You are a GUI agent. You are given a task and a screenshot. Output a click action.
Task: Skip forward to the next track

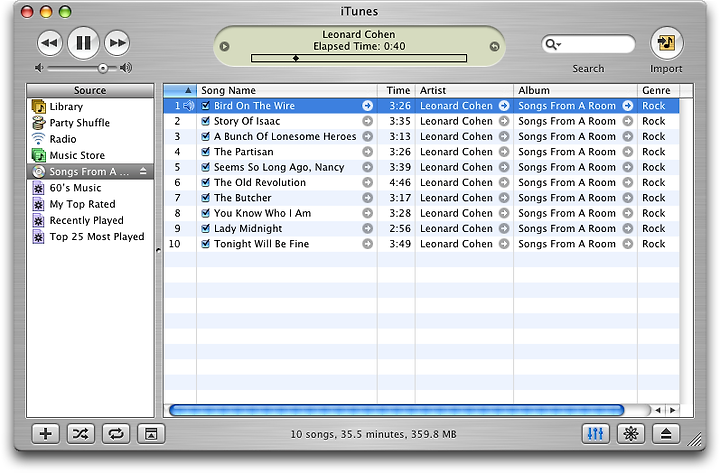click(117, 43)
